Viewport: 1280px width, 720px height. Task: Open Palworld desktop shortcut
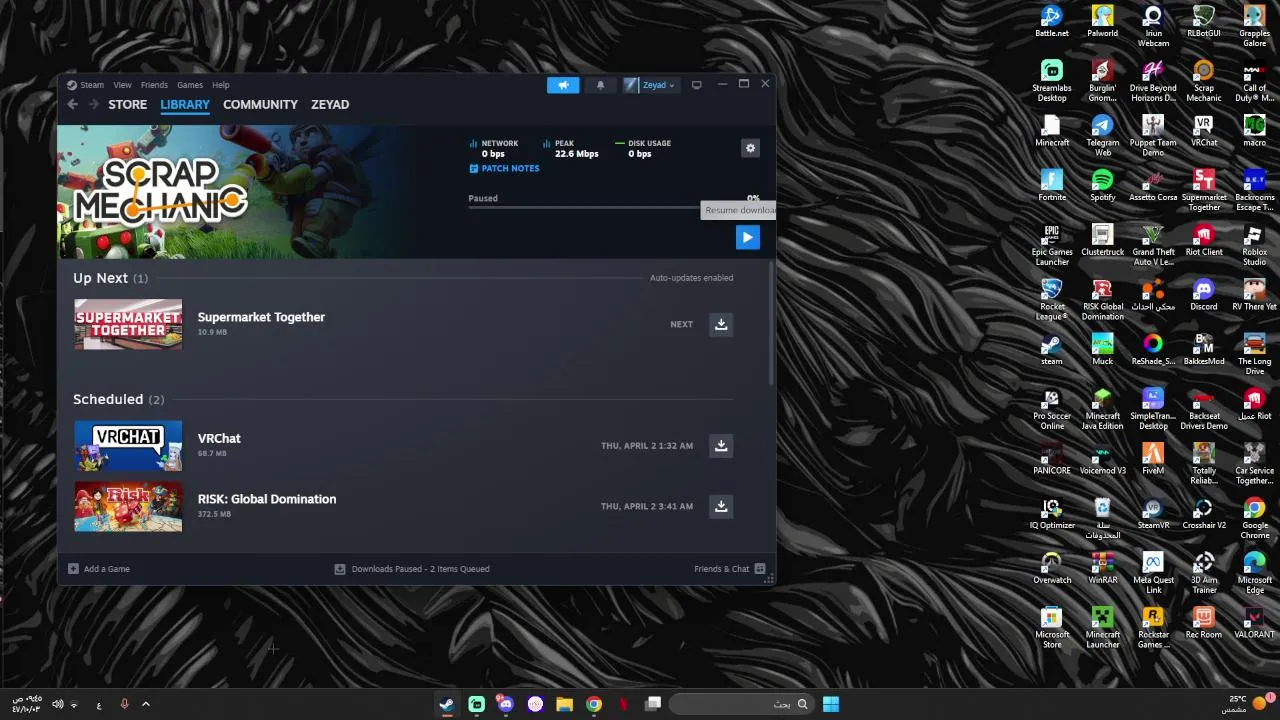pyautogui.click(x=1102, y=22)
